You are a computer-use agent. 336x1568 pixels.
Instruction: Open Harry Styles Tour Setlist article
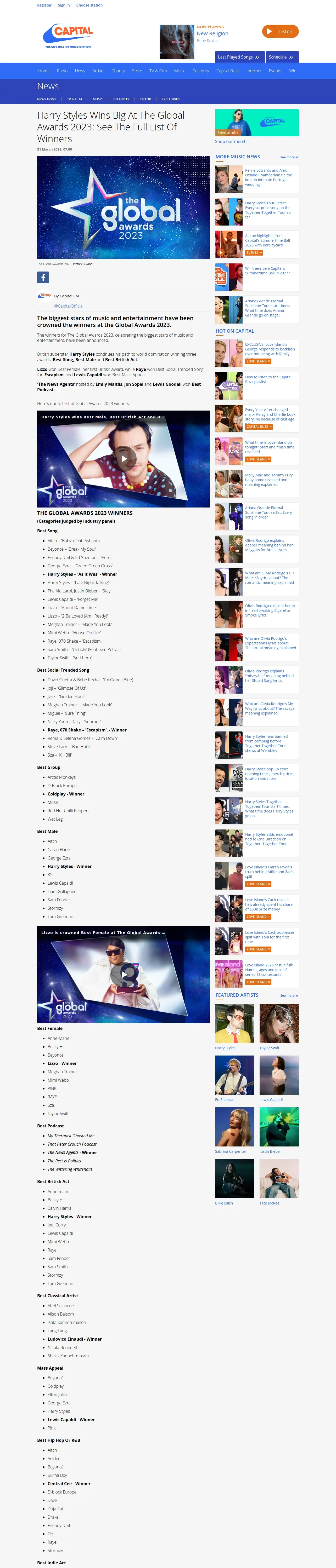click(268, 210)
